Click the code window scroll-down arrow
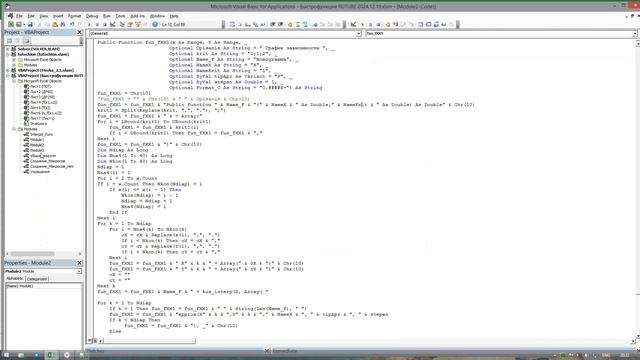 click(637, 336)
